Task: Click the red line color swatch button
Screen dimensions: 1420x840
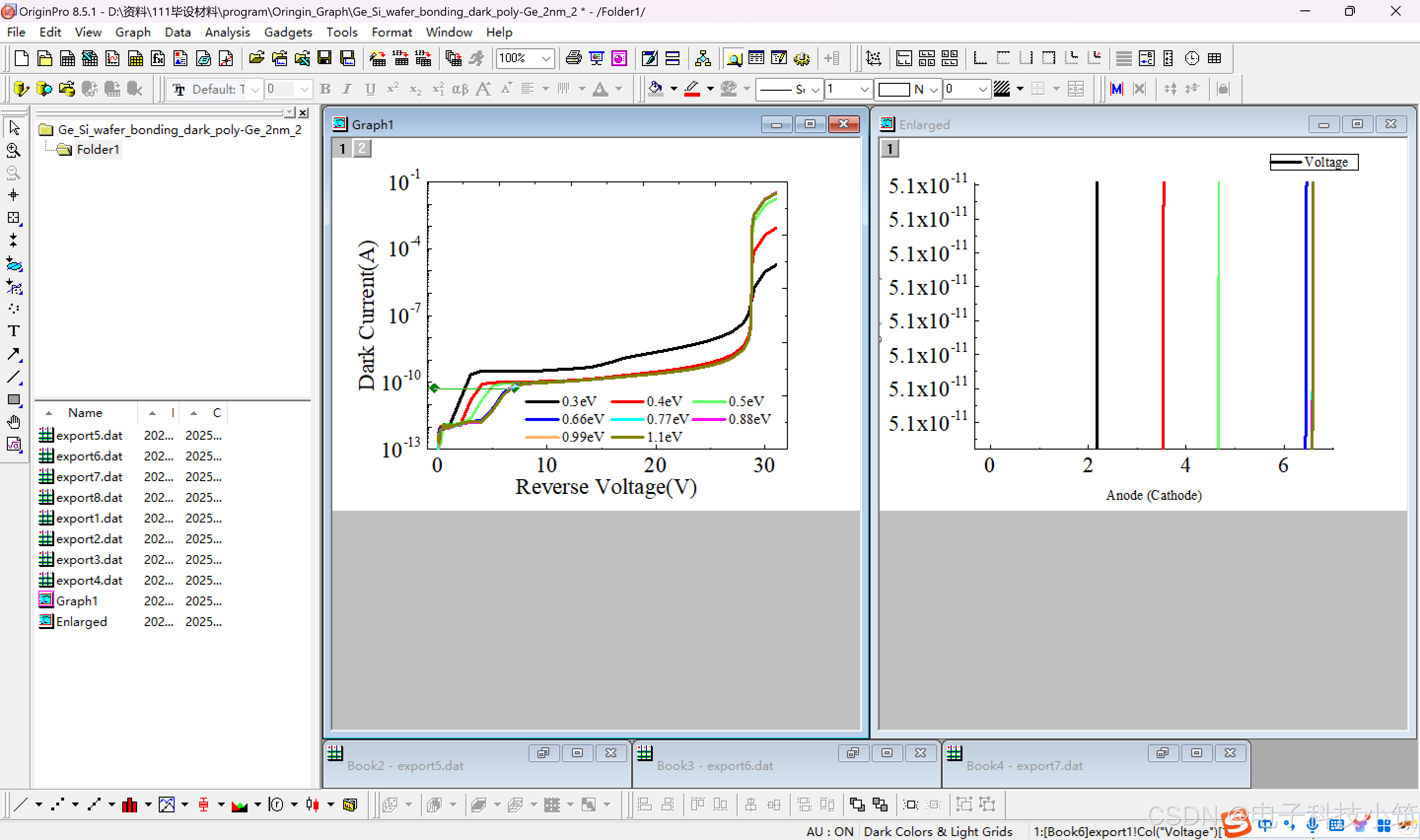Action: point(692,89)
